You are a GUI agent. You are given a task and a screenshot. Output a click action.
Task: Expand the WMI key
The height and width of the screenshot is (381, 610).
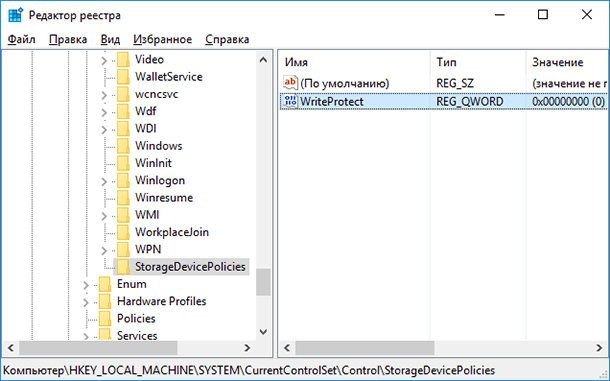(x=104, y=216)
